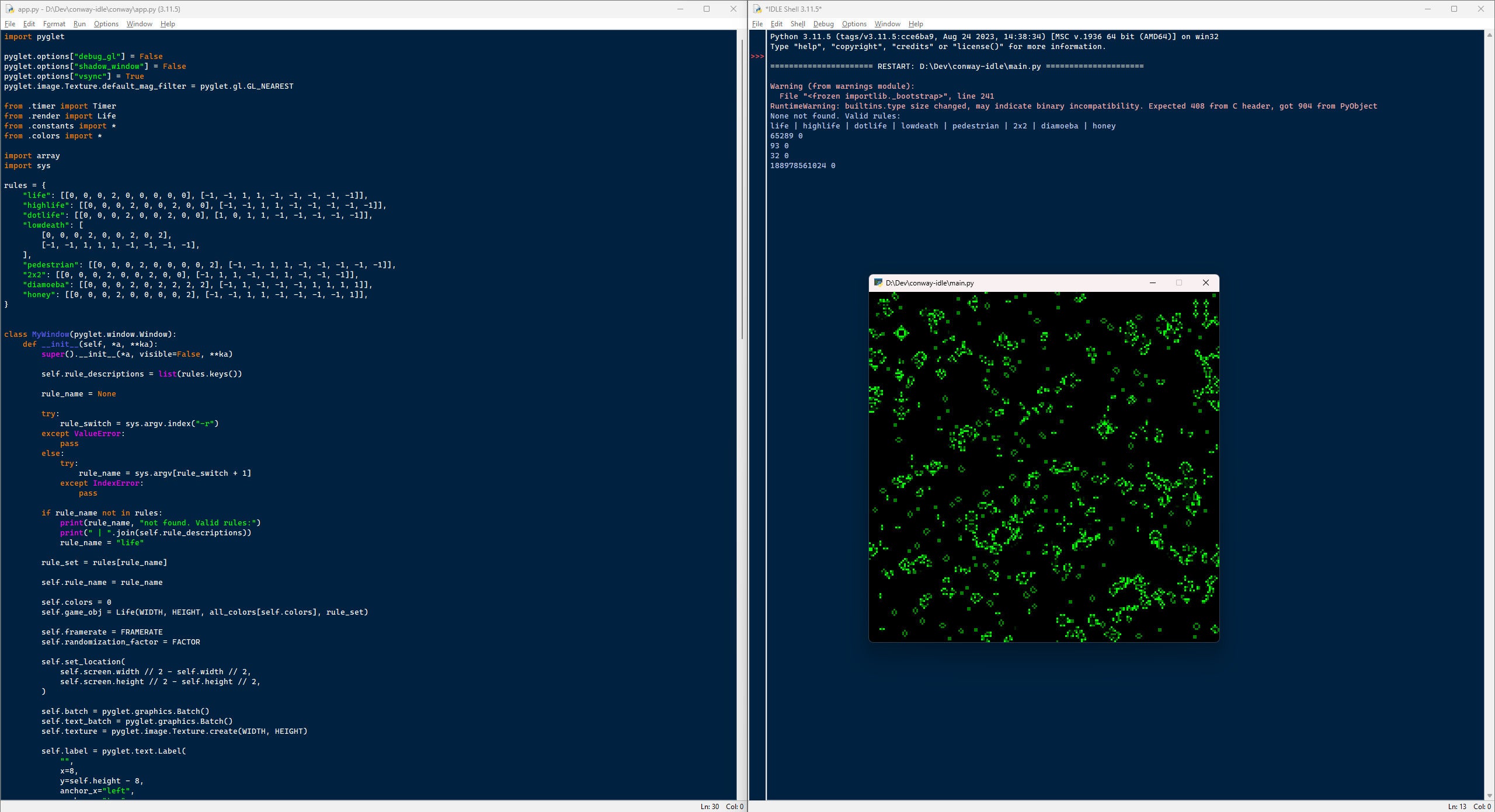Minimize the main.py game window
The height and width of the screenshot is (812, 1495).
coord(1153,283)
